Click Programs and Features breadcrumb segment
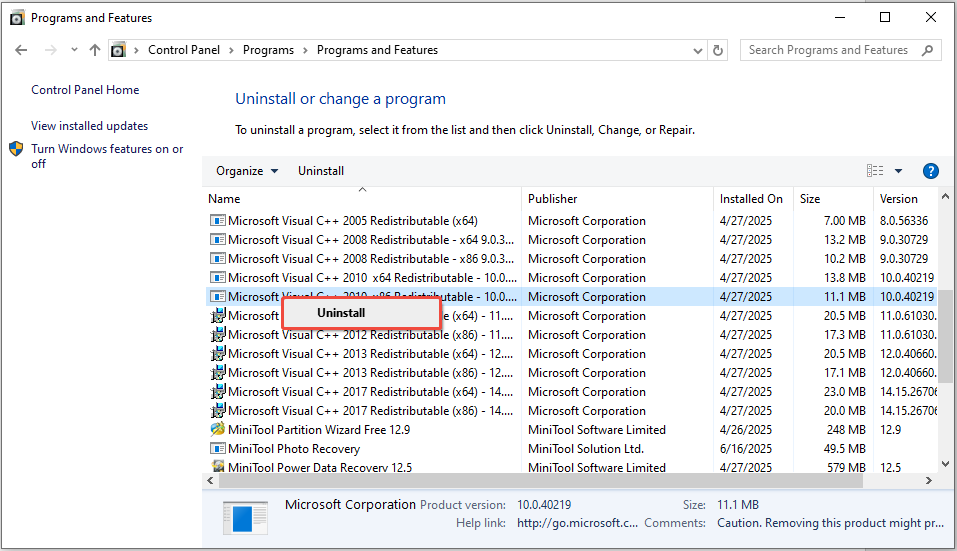Viewport: 957px width, 551px height. (377, 50)
